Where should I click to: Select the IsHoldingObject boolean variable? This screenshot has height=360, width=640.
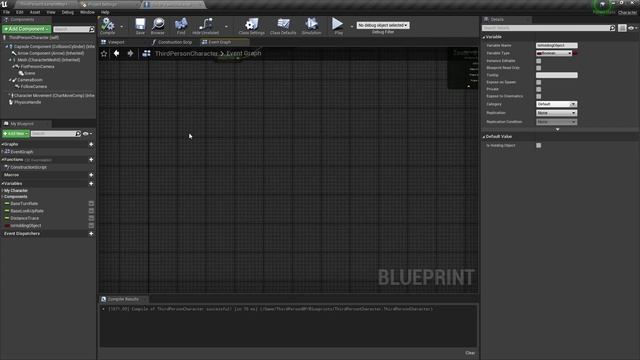(25, 225)
